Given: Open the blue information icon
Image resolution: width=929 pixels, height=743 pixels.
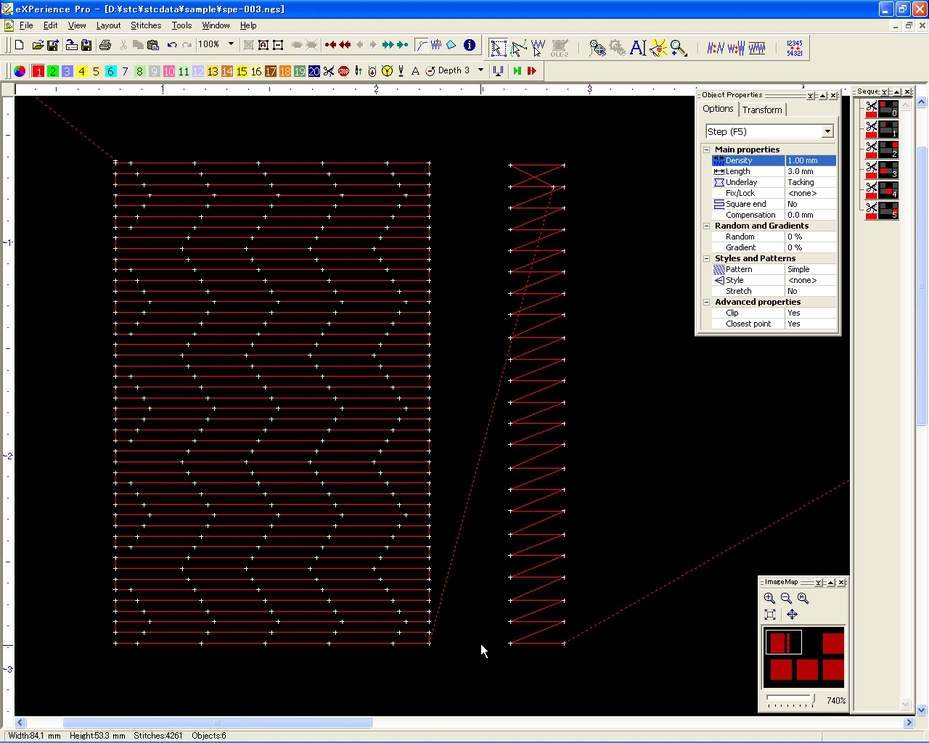Looking at the screenshot, I should point(469,45).
